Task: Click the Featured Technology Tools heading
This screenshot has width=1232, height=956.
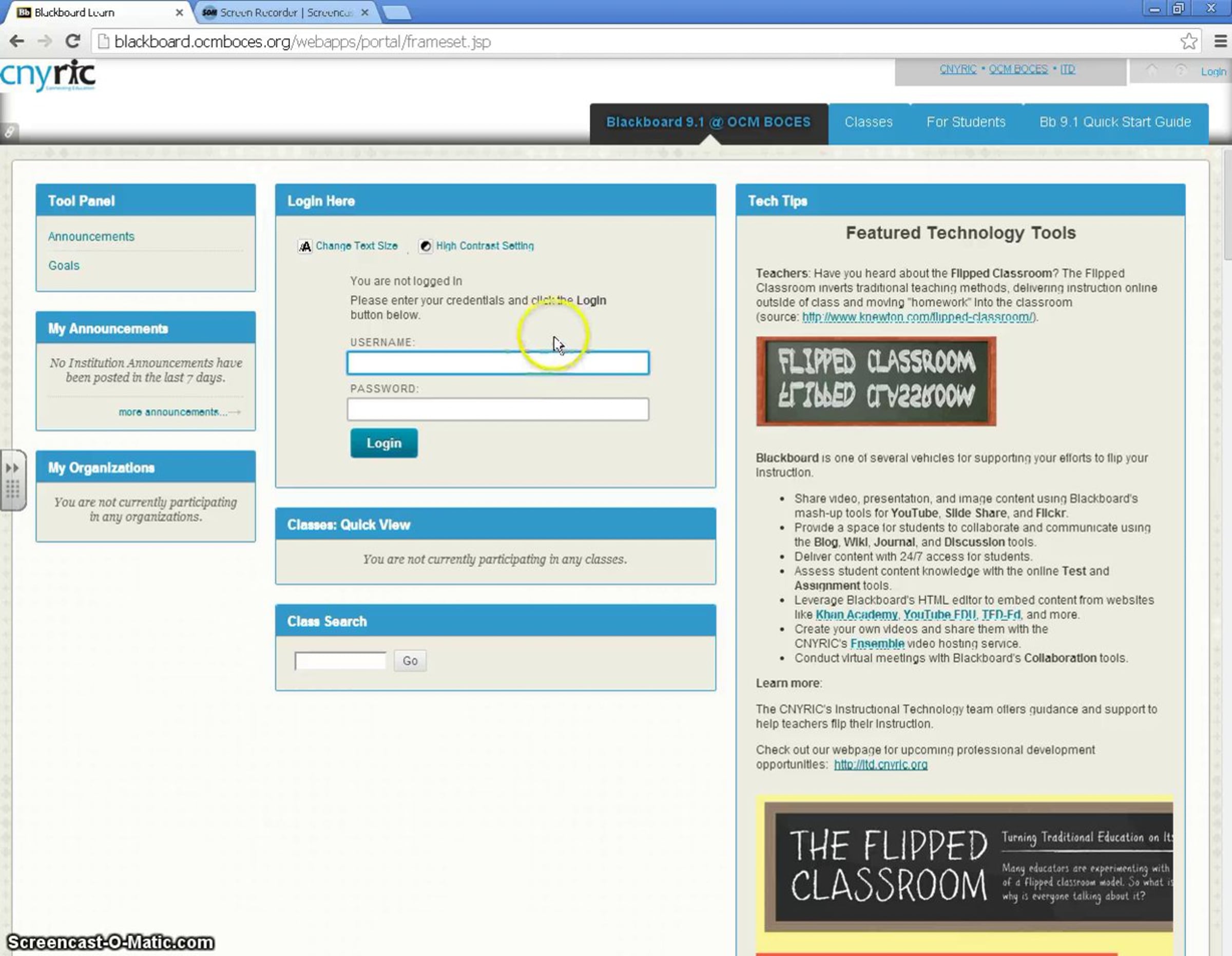Action: [960, 233]
